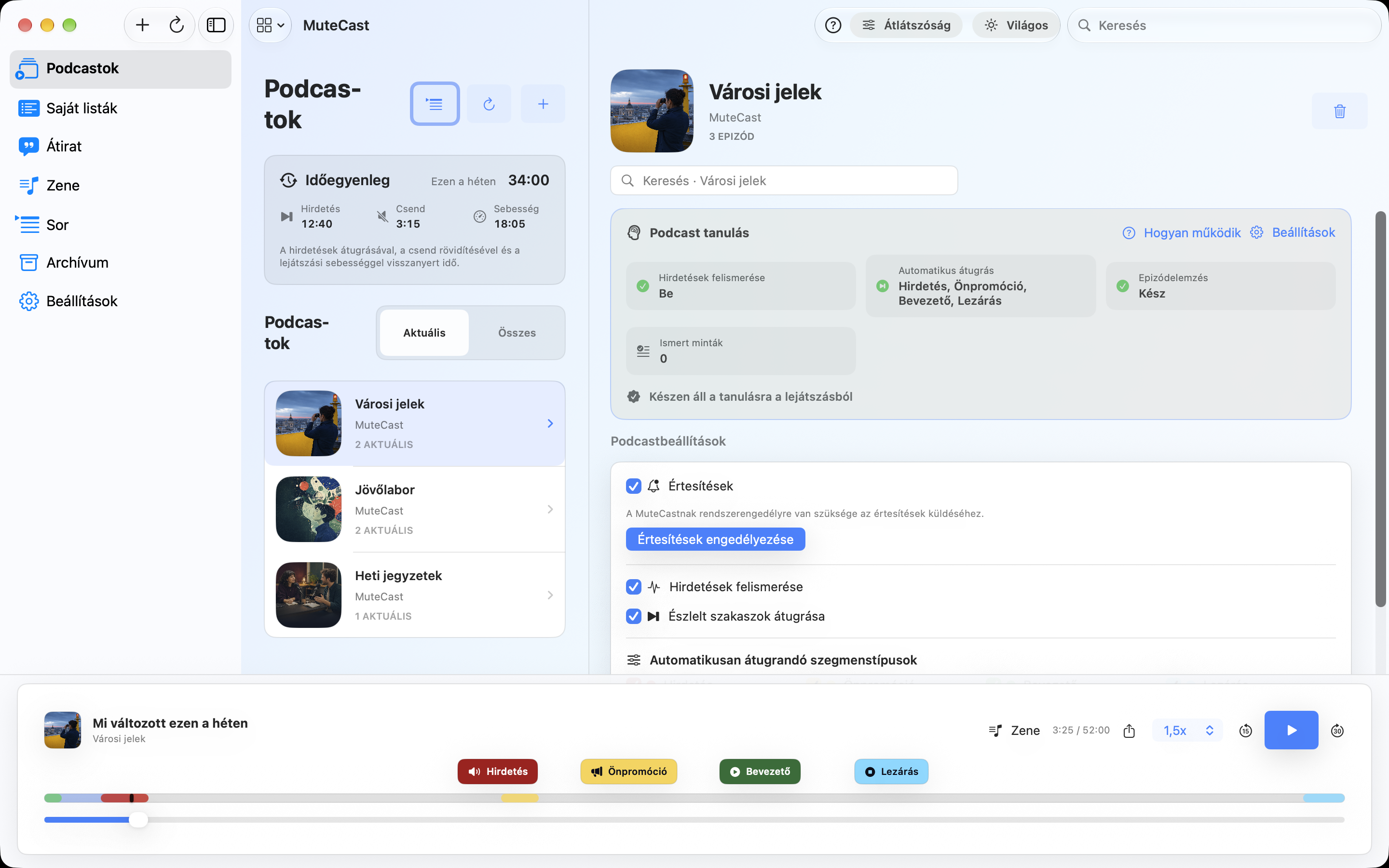Click the yellow segment on timeline
Screen dimensions: 1389x868
(x=519, y=798)
